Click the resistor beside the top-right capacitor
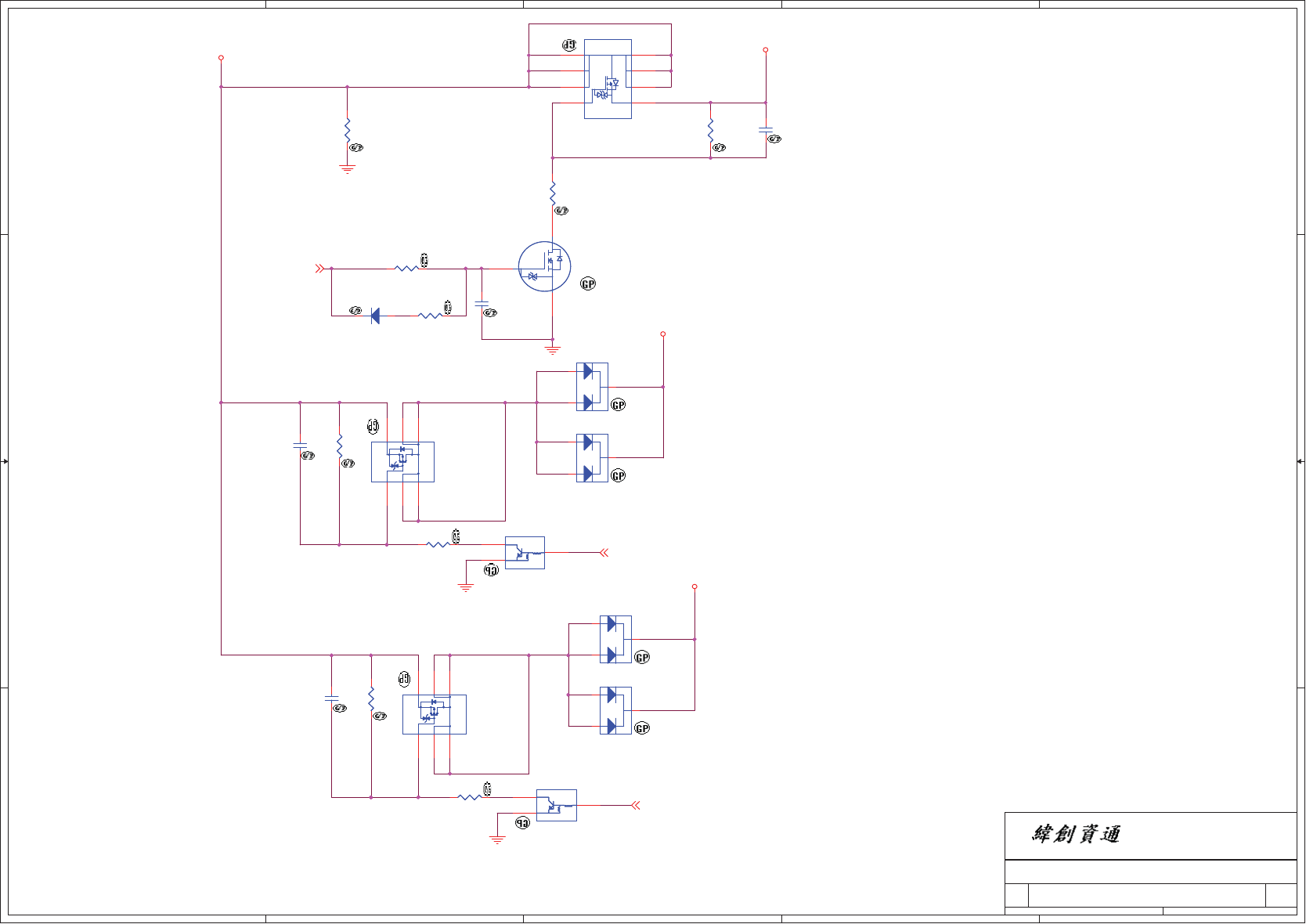This screenshot has height=924, width=1306. pos(711,131)
